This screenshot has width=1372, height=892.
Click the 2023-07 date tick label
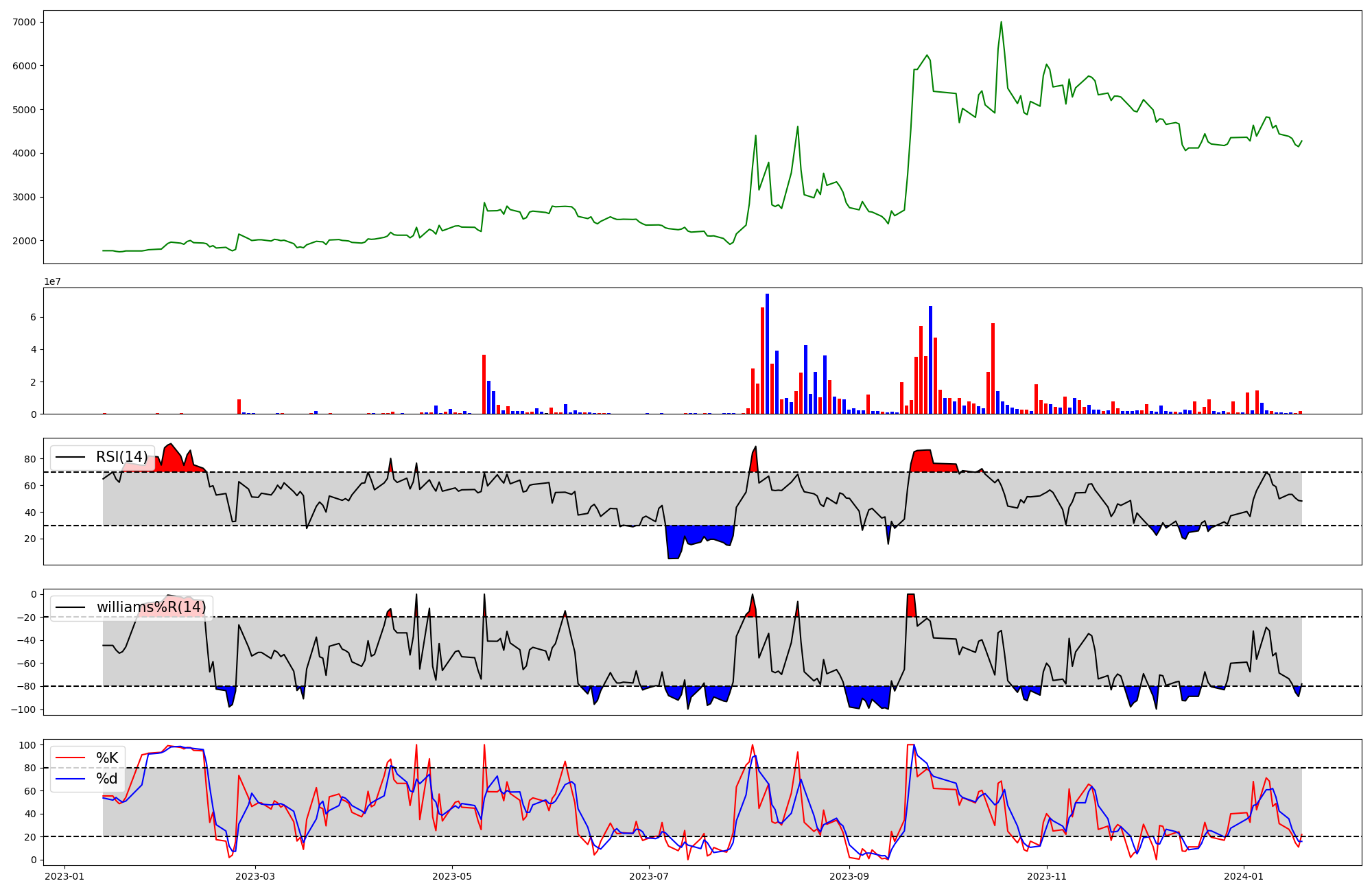[x=650, y=876]
